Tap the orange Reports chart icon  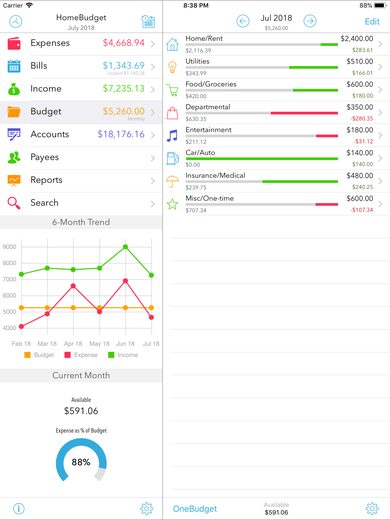click(14, 180)
